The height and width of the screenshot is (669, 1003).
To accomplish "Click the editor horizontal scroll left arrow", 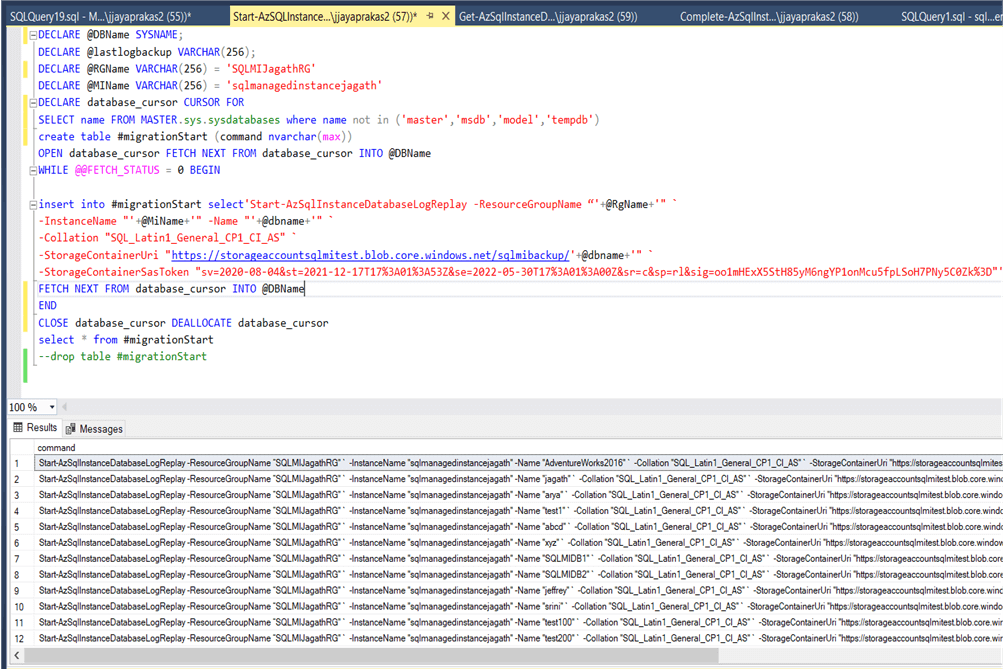I will tap(64, 408).
